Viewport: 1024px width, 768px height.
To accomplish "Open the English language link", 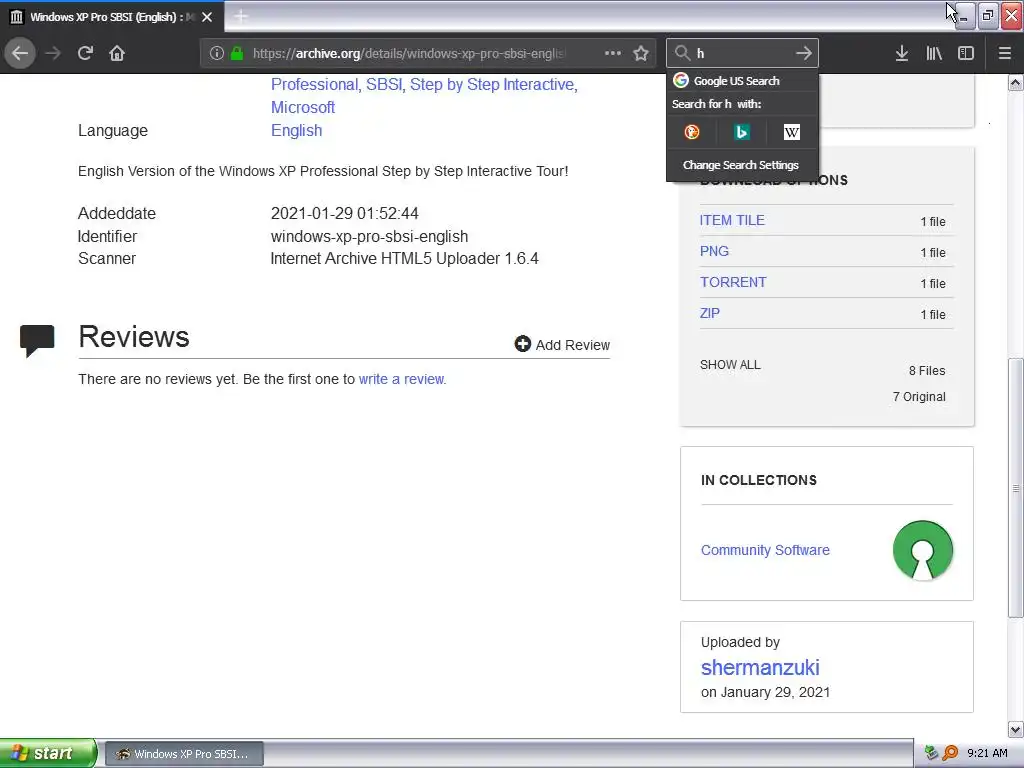I will (x=296, y=130).
